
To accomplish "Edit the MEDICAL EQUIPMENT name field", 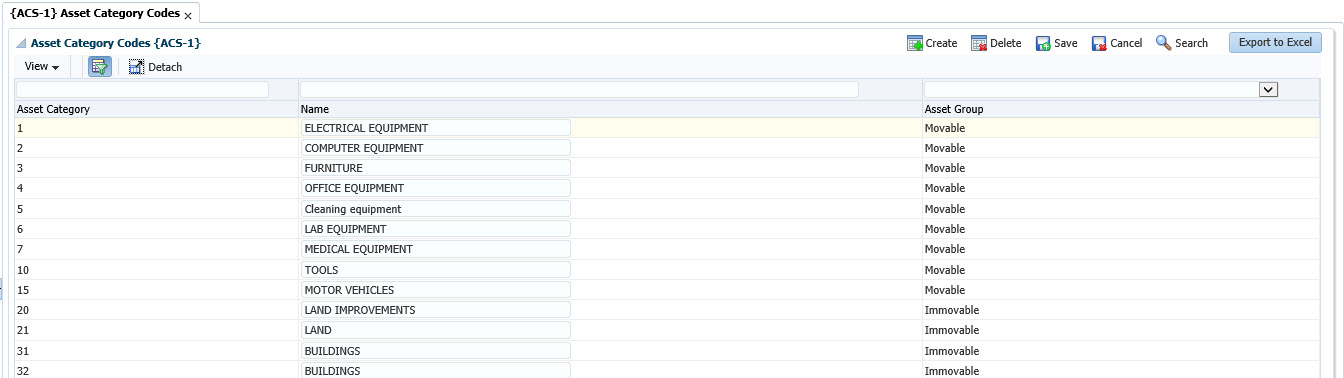I will 435,249.
